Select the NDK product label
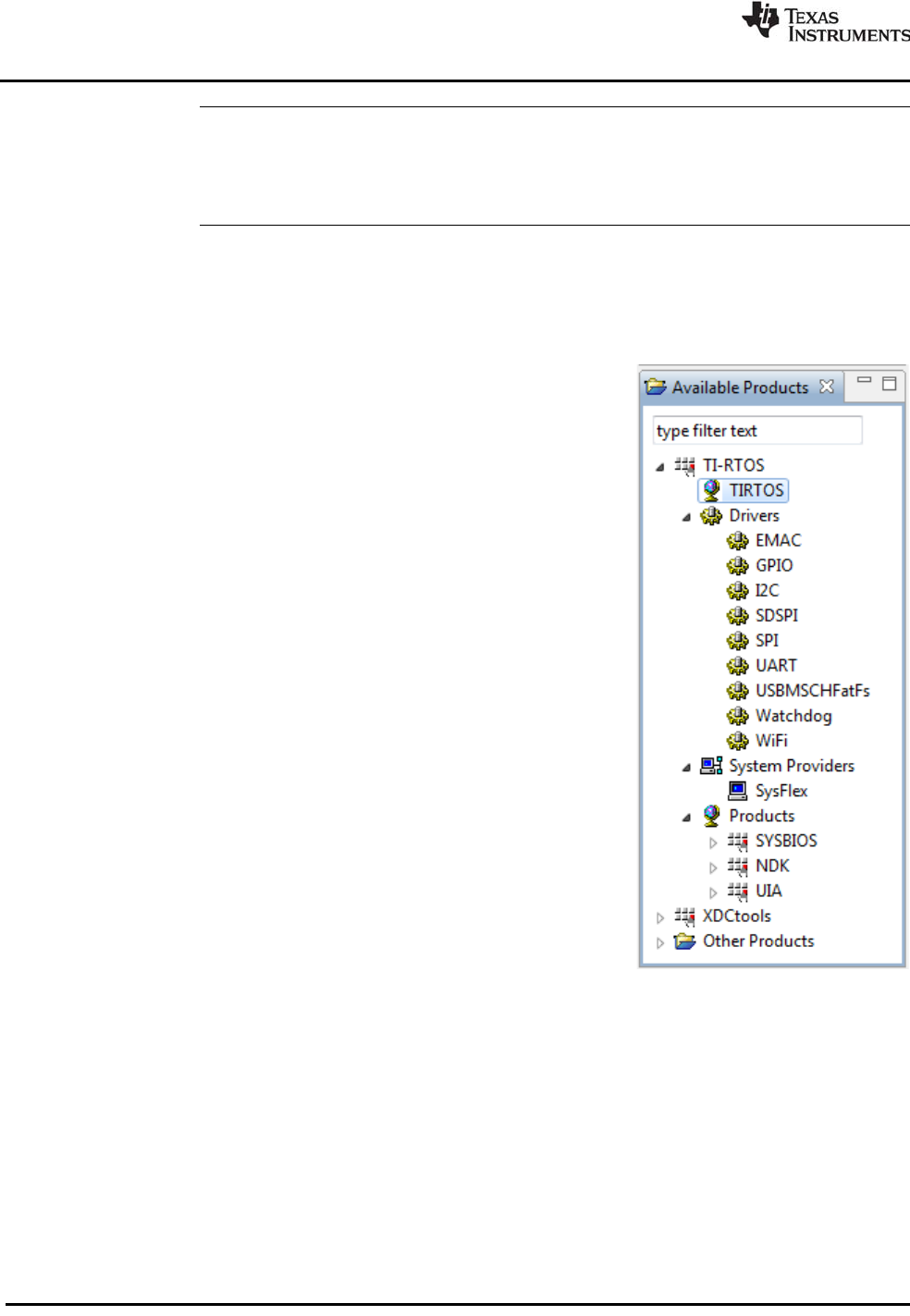 click(x=772, y=866)
